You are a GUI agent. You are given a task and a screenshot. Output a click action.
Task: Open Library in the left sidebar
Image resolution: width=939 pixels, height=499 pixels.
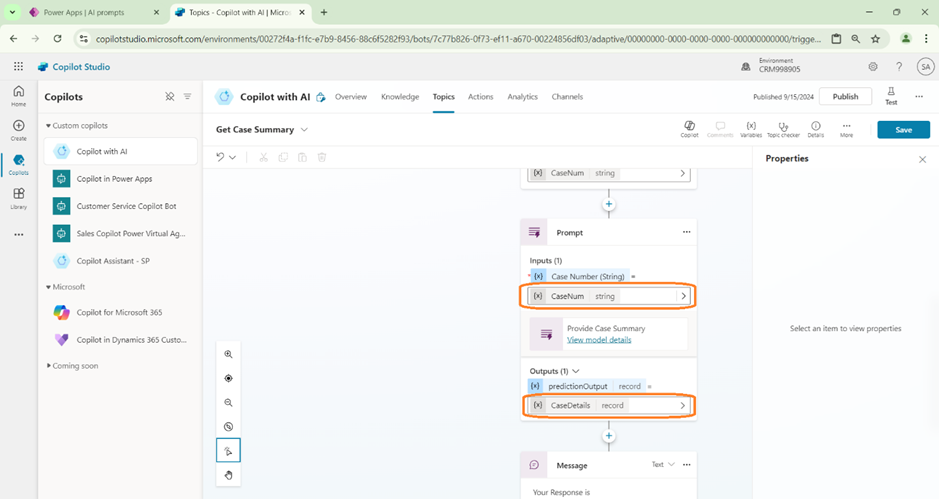tap(18, 197)
